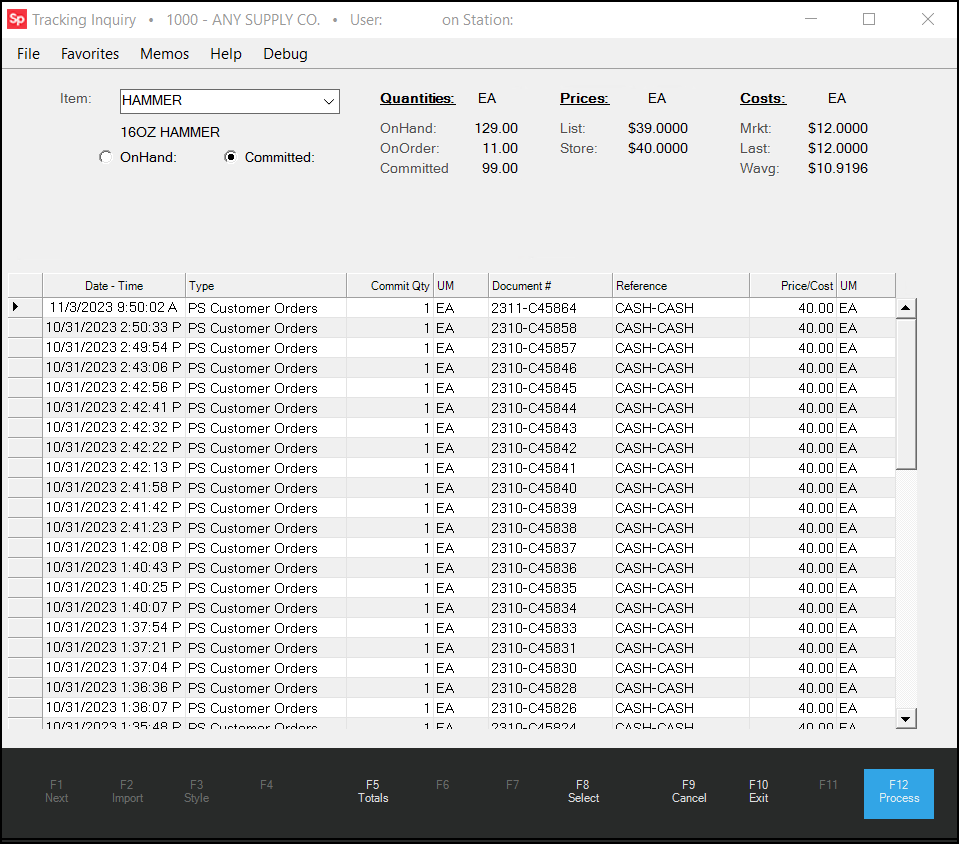
Task: Open the Debug menu
Action: click(285, 54)
